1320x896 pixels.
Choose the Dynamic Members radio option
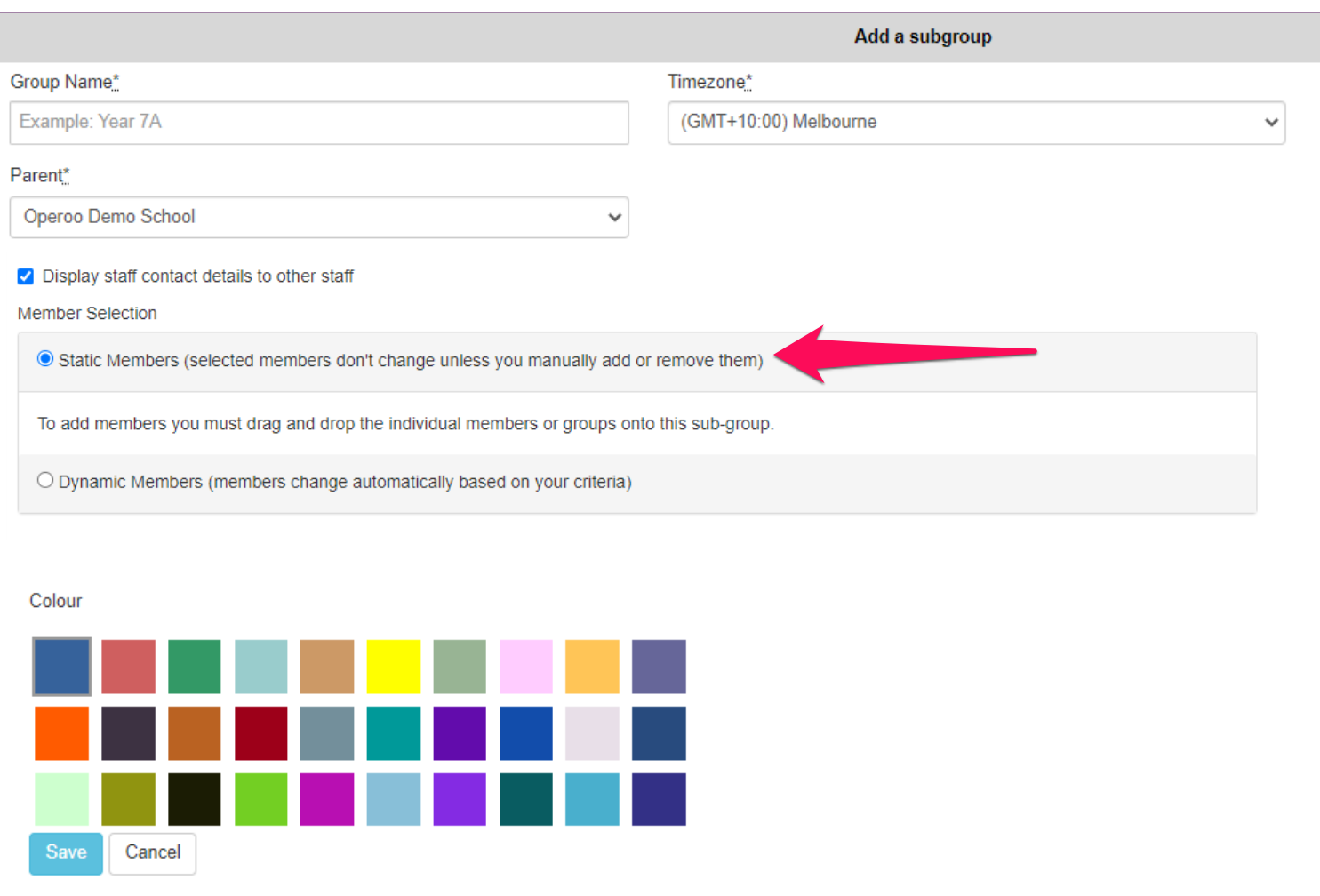[45, 481]
